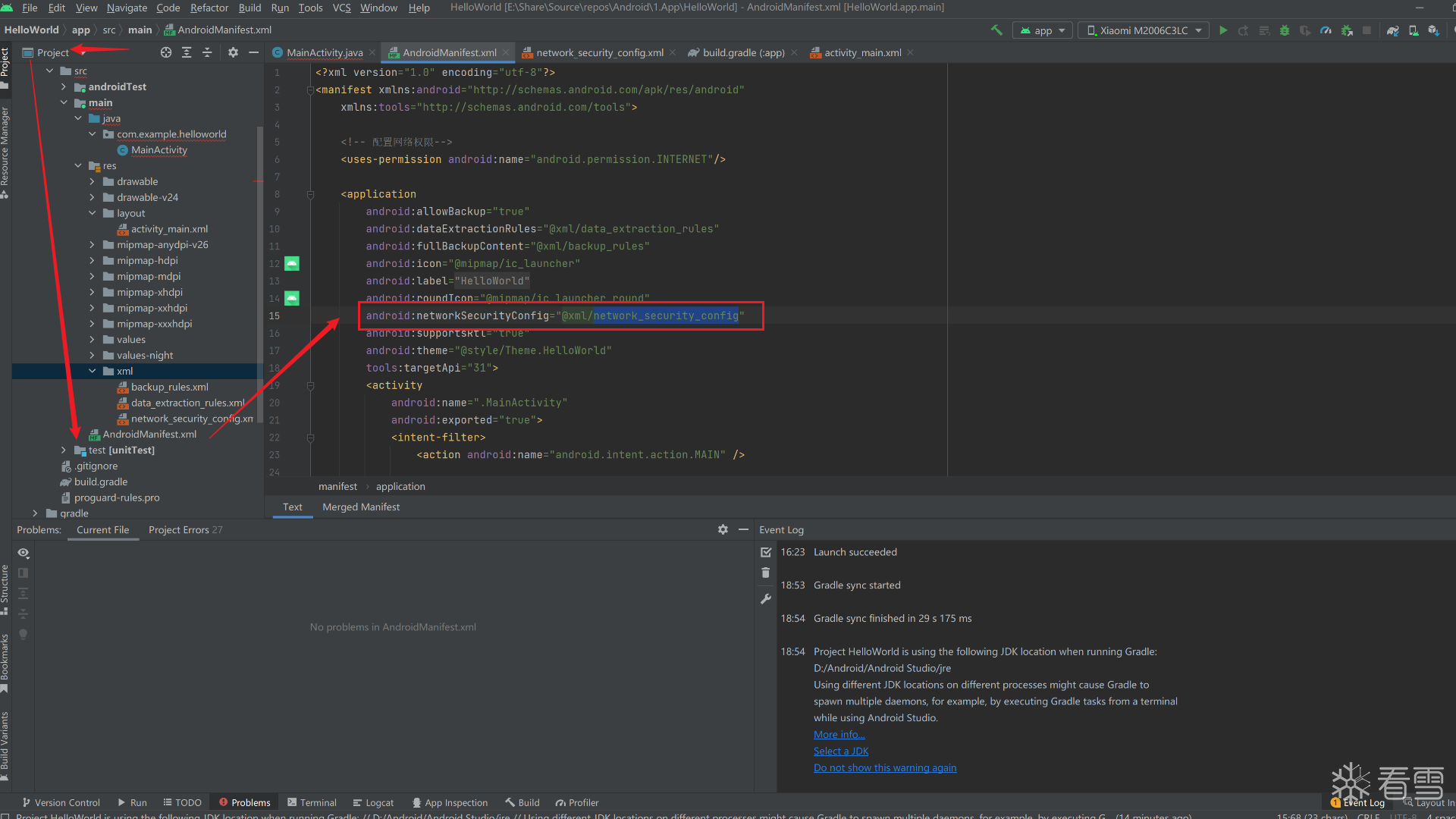The height and width of the screenshot is (819, 1456).
Task: Clear event log with trash icon
Action: (766, 573)
